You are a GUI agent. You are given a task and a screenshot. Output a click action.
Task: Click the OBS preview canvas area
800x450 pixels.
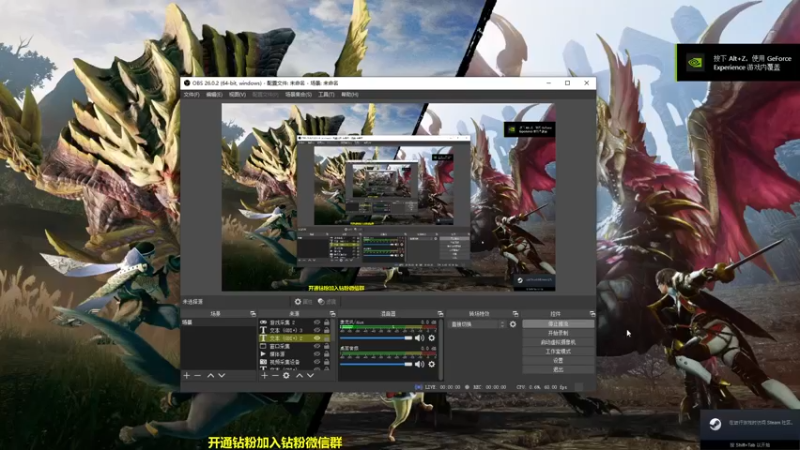click(x=388, y=197)
